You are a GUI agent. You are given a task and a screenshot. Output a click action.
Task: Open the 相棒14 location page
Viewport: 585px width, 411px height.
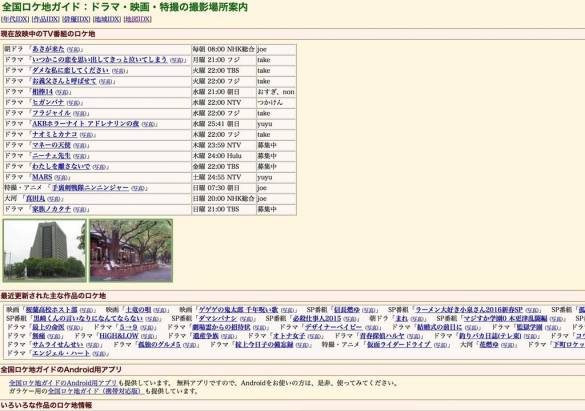42,92
